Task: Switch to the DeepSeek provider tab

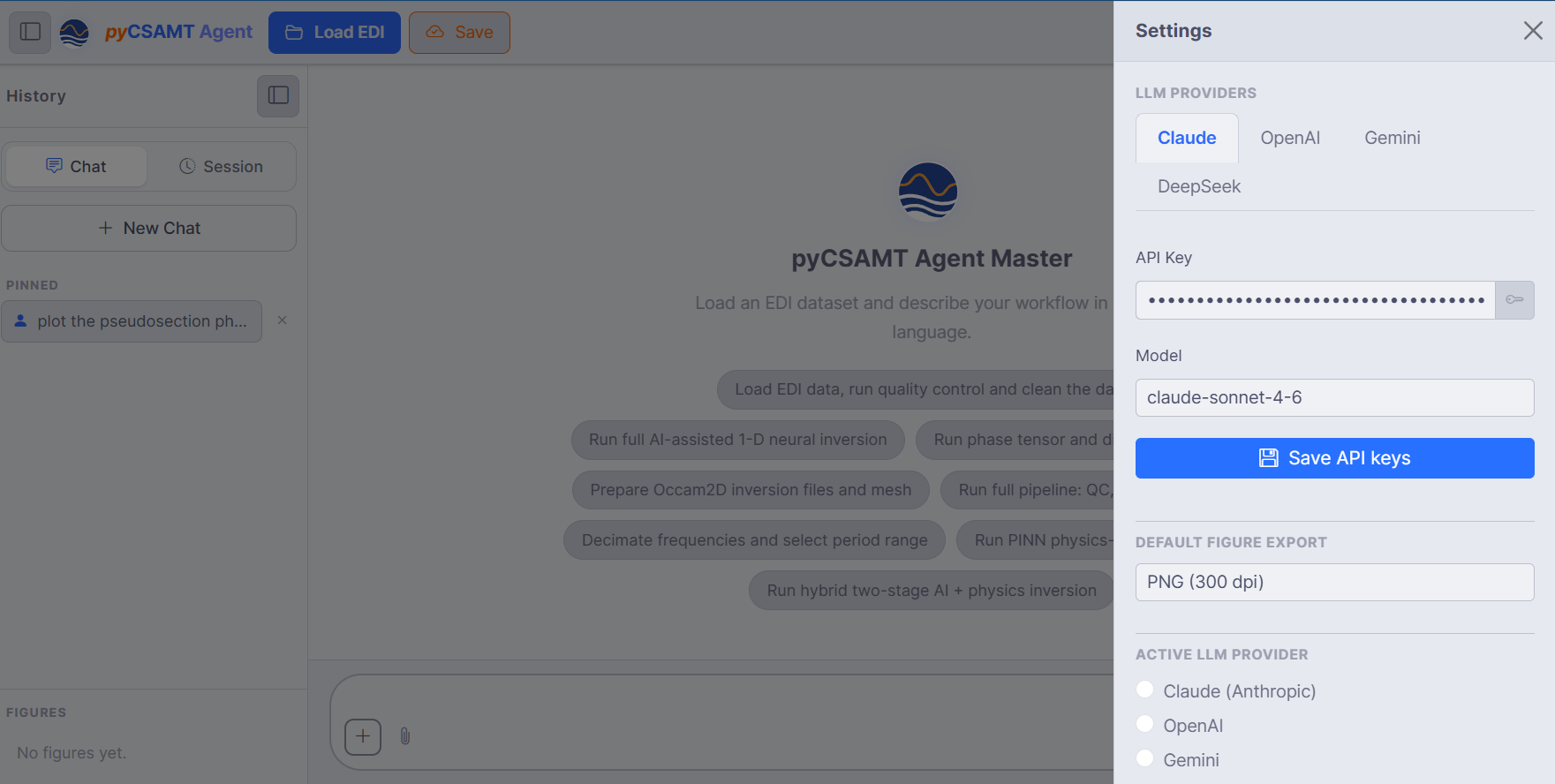Action: [x=1199, y=186]
